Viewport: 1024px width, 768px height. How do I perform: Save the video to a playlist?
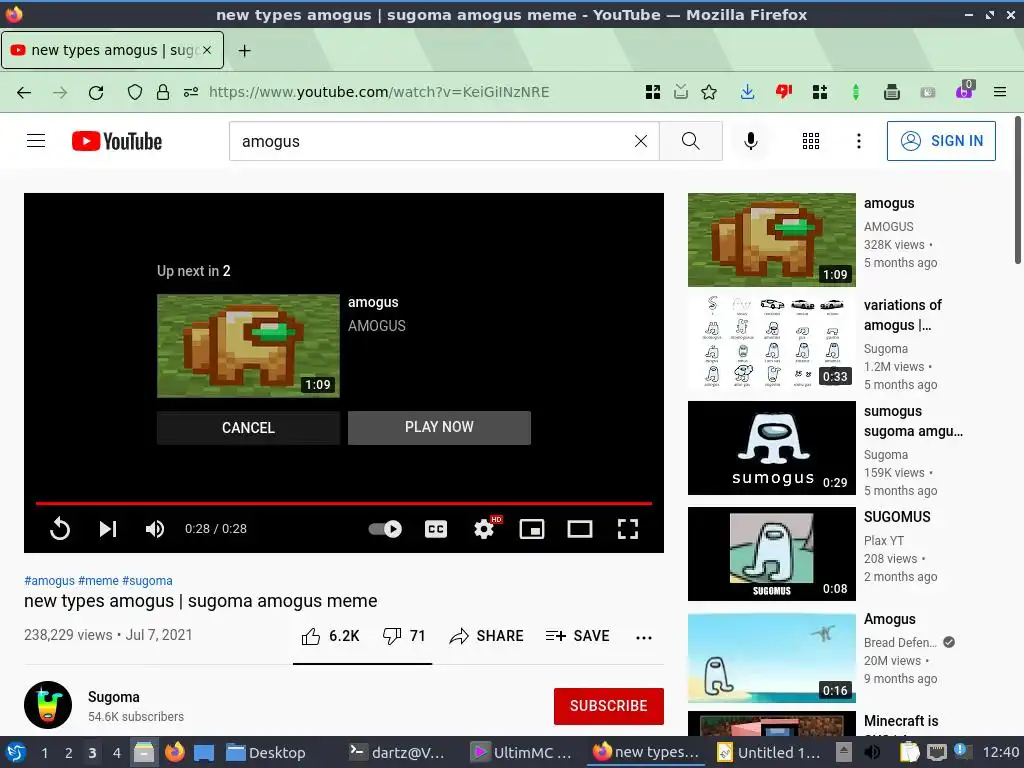pos(577,636)
